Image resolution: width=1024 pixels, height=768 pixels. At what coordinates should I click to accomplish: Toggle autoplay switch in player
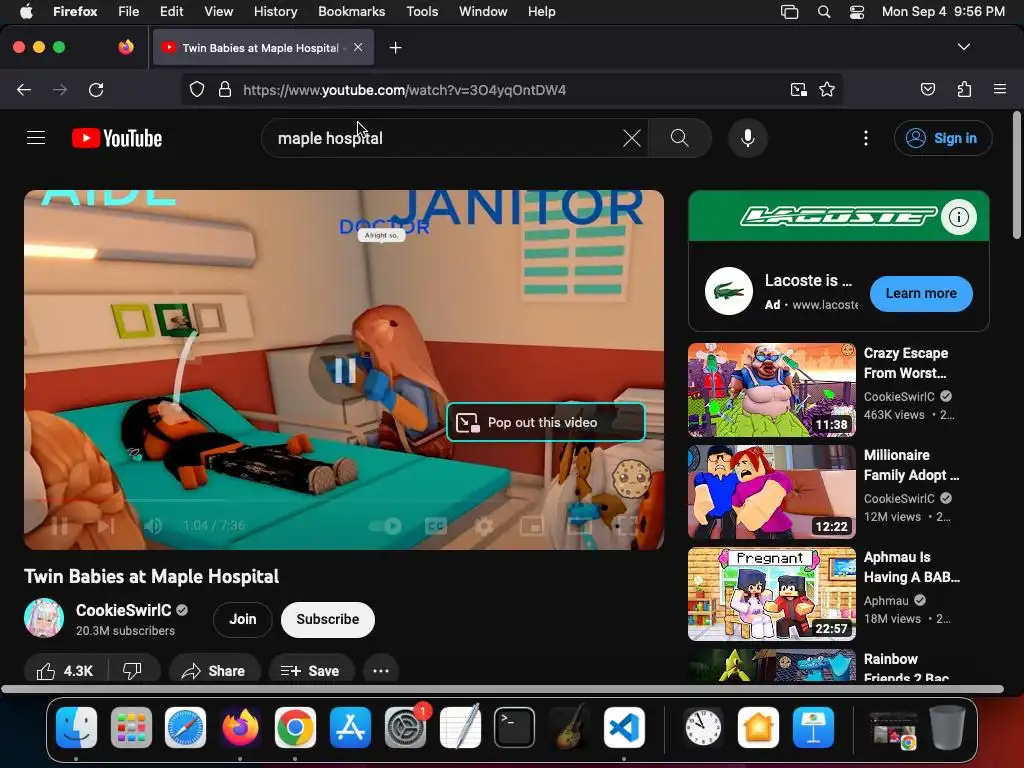tap(385, 526)
